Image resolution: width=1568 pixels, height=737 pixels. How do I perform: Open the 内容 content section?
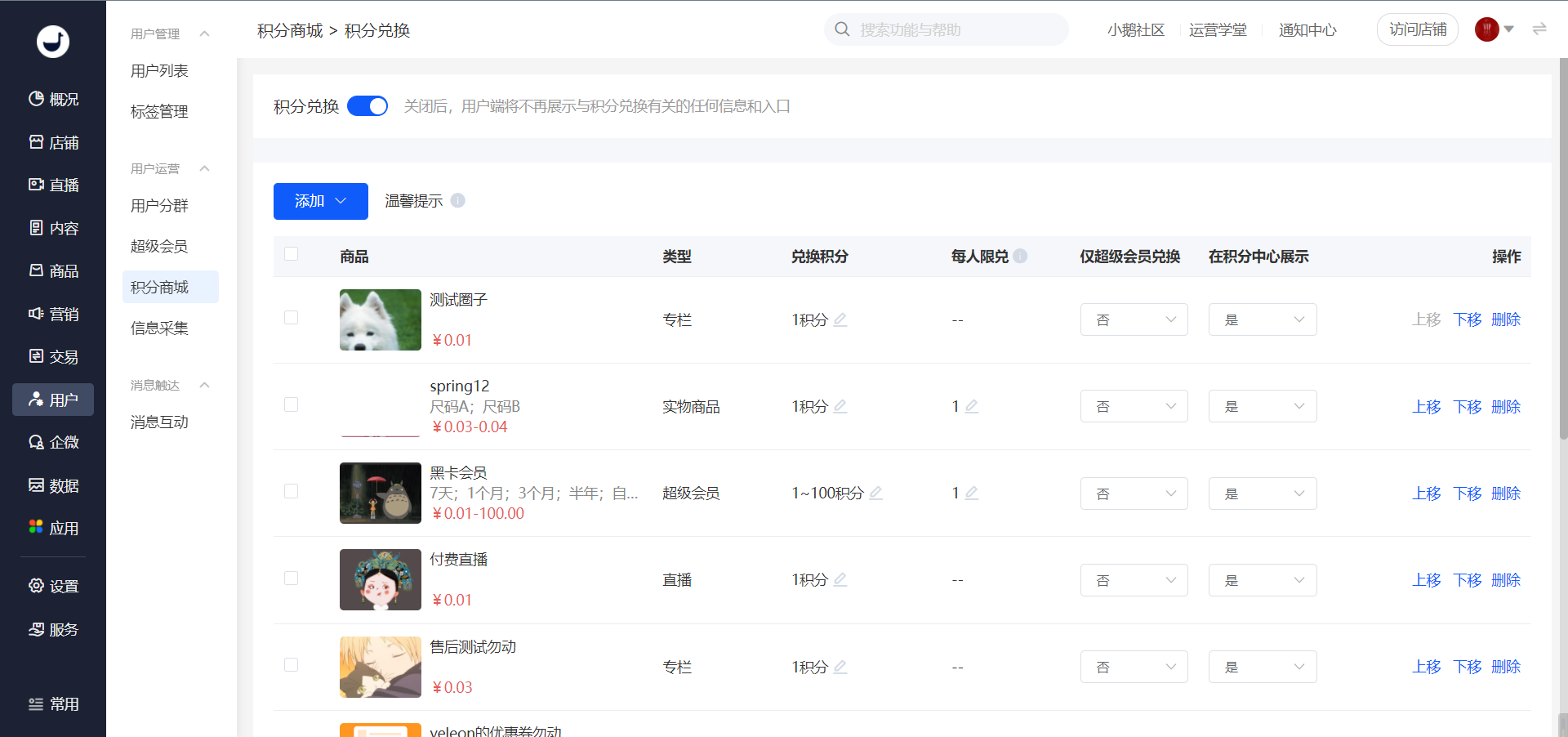53,228
